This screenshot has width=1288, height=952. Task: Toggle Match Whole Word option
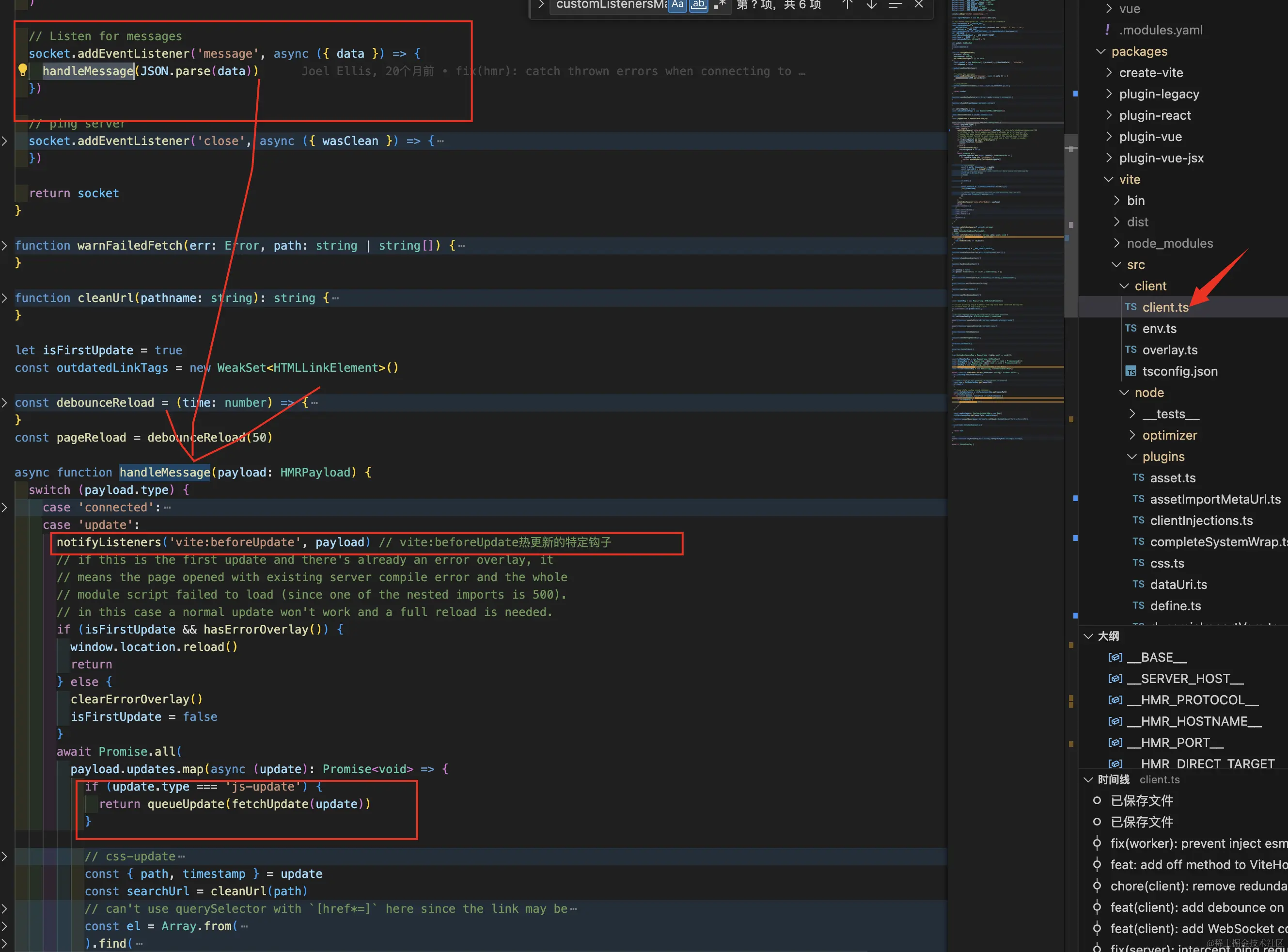tap(698, 5)
